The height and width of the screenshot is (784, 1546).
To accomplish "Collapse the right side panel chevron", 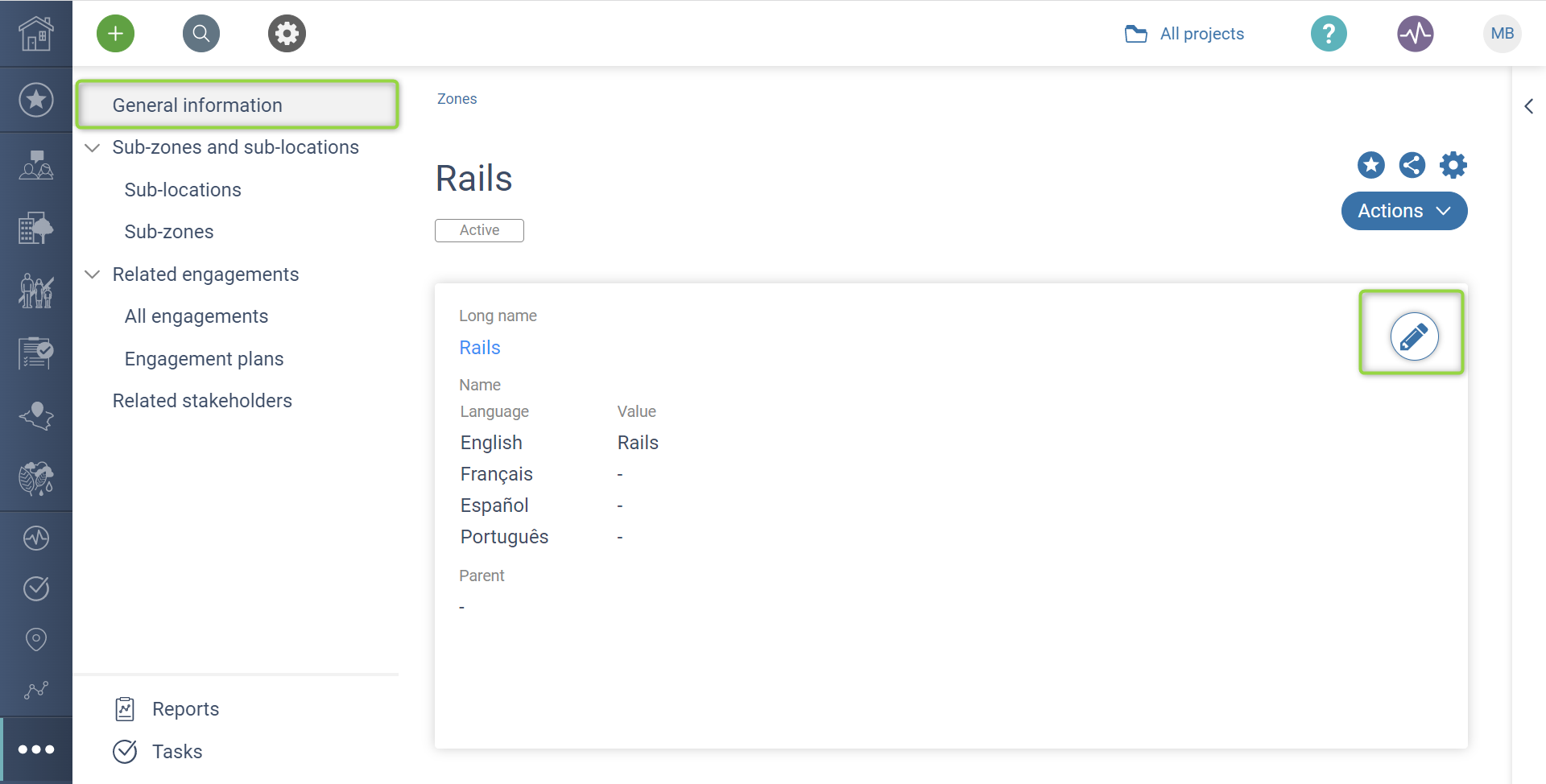I will click(x=1528, y=106).
